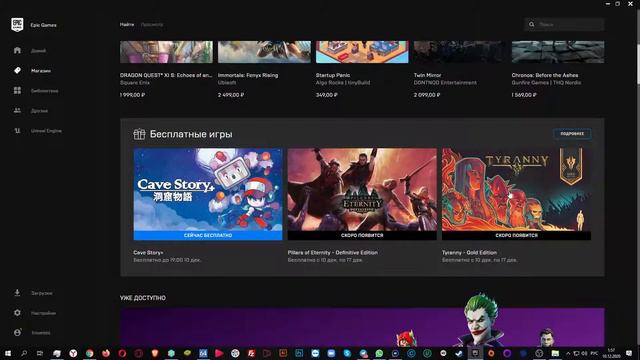Image resolution: width=640 pixels, height=360 pixels.
Task: Click the taskbar clock
Action: [x=611, y=353]
